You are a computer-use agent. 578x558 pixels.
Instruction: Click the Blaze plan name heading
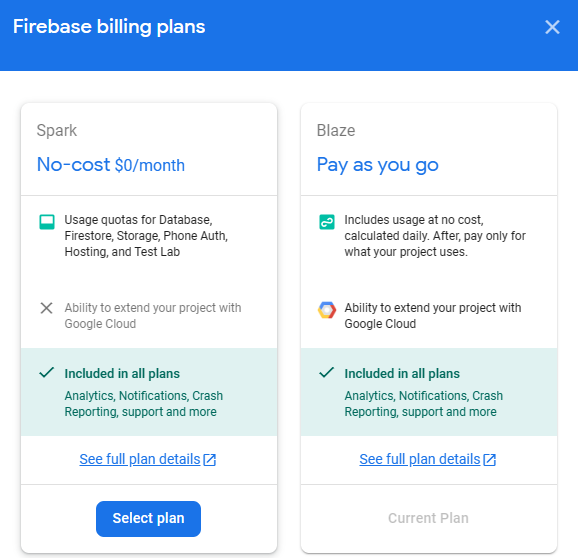coord(336,130)
